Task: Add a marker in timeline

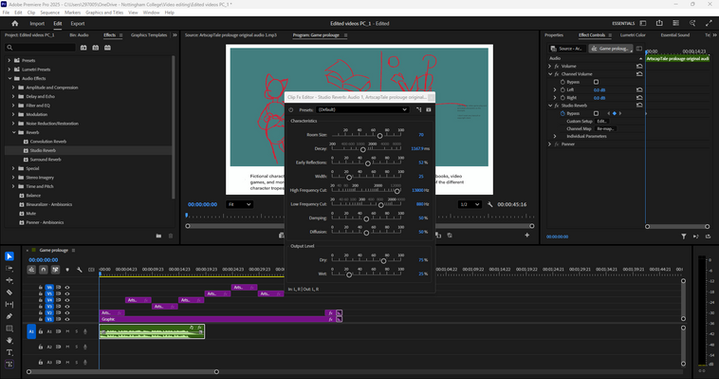Action: (x=67, y=270)
